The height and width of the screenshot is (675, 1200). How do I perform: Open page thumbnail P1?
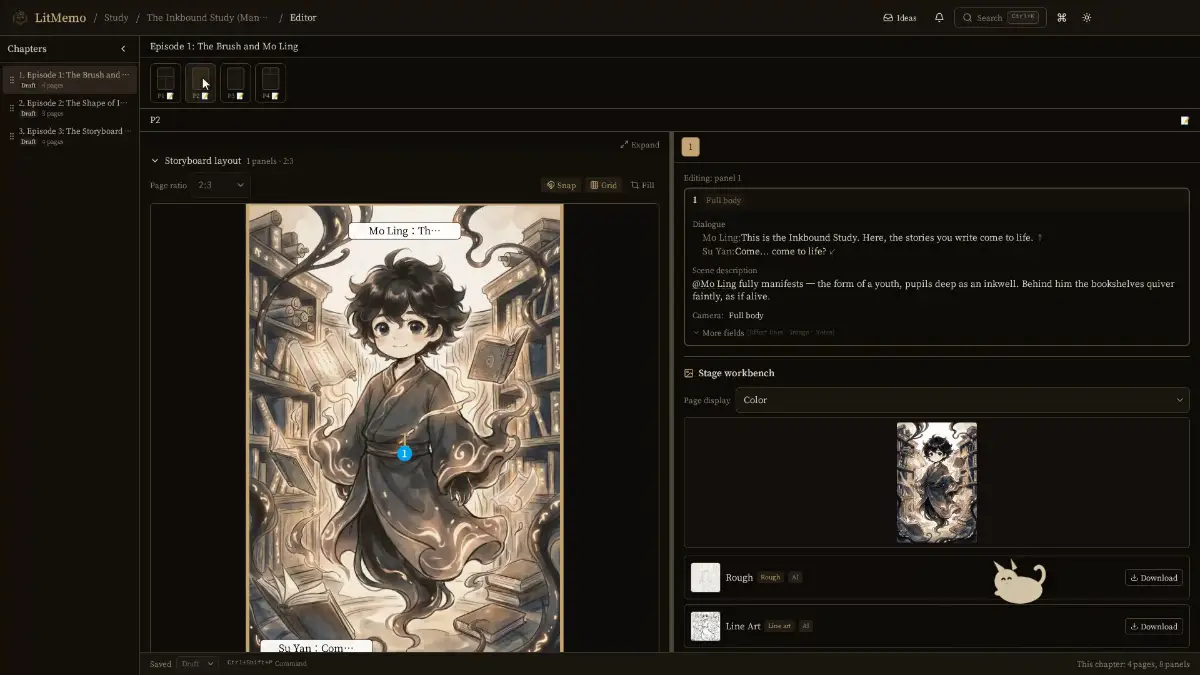tap(165, 83)
